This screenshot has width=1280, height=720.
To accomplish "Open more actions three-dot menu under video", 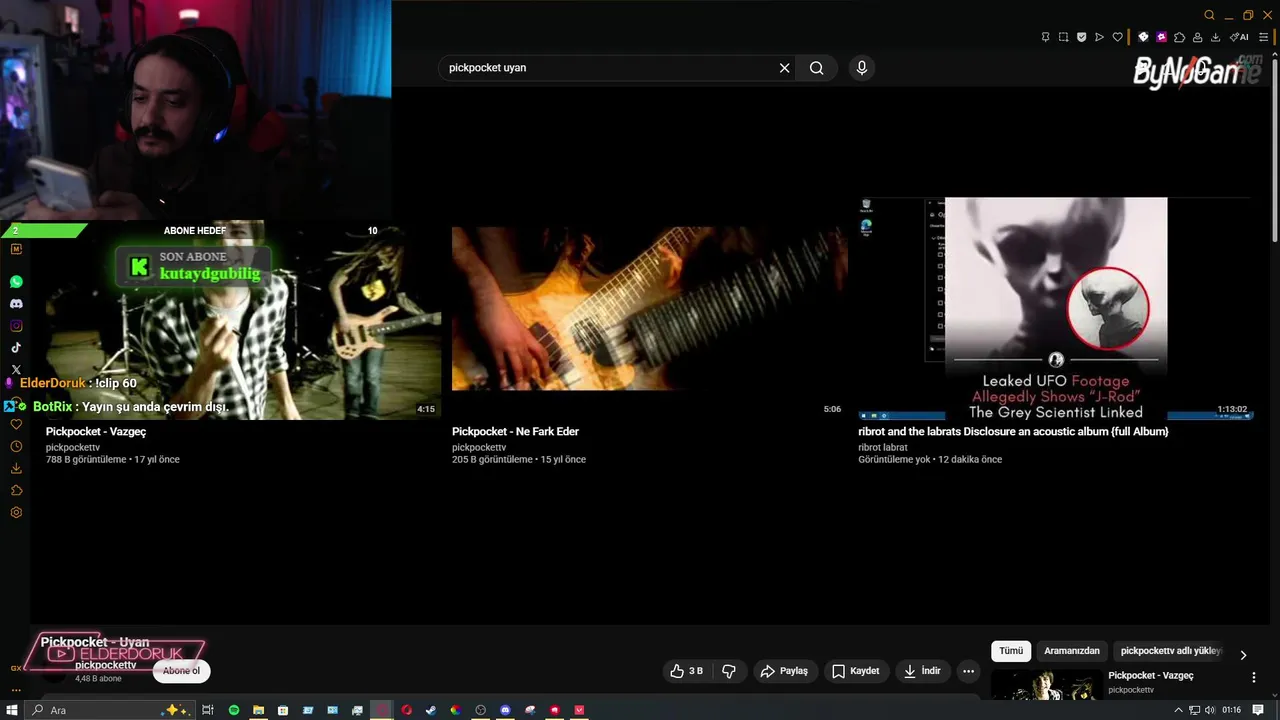I will 968,671.
